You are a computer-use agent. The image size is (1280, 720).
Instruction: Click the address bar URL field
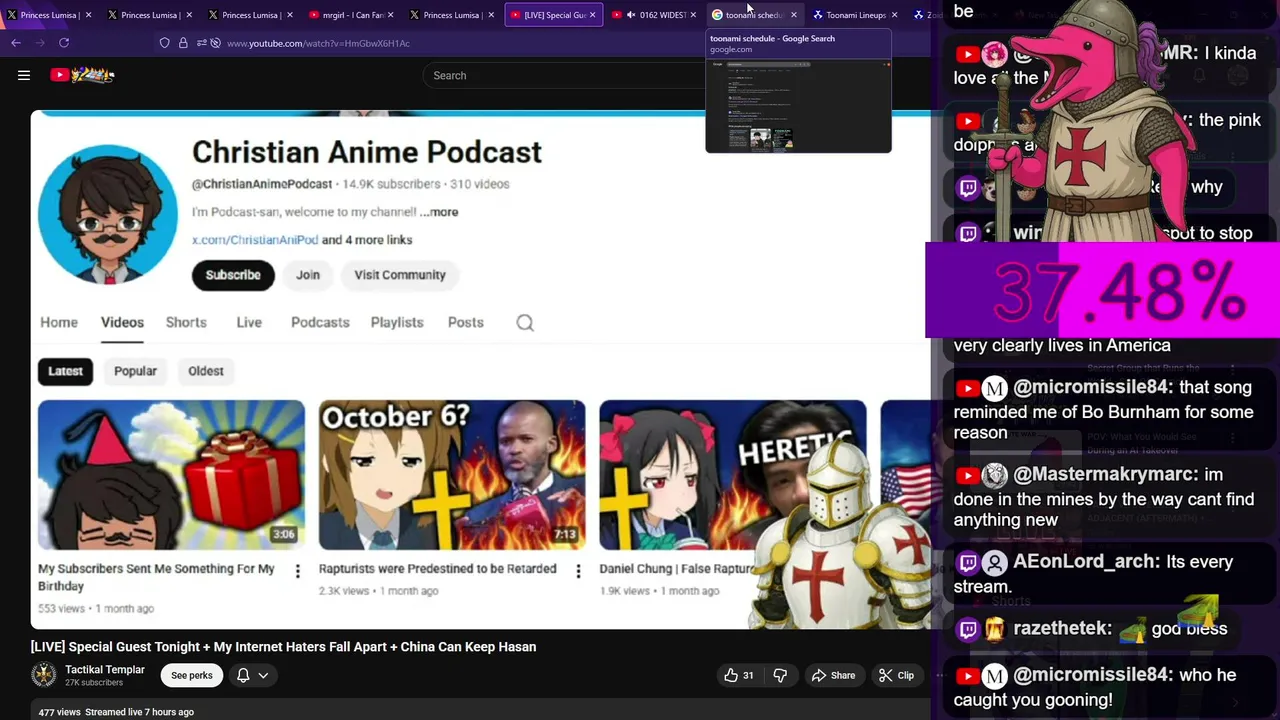[x=318, y=43]
